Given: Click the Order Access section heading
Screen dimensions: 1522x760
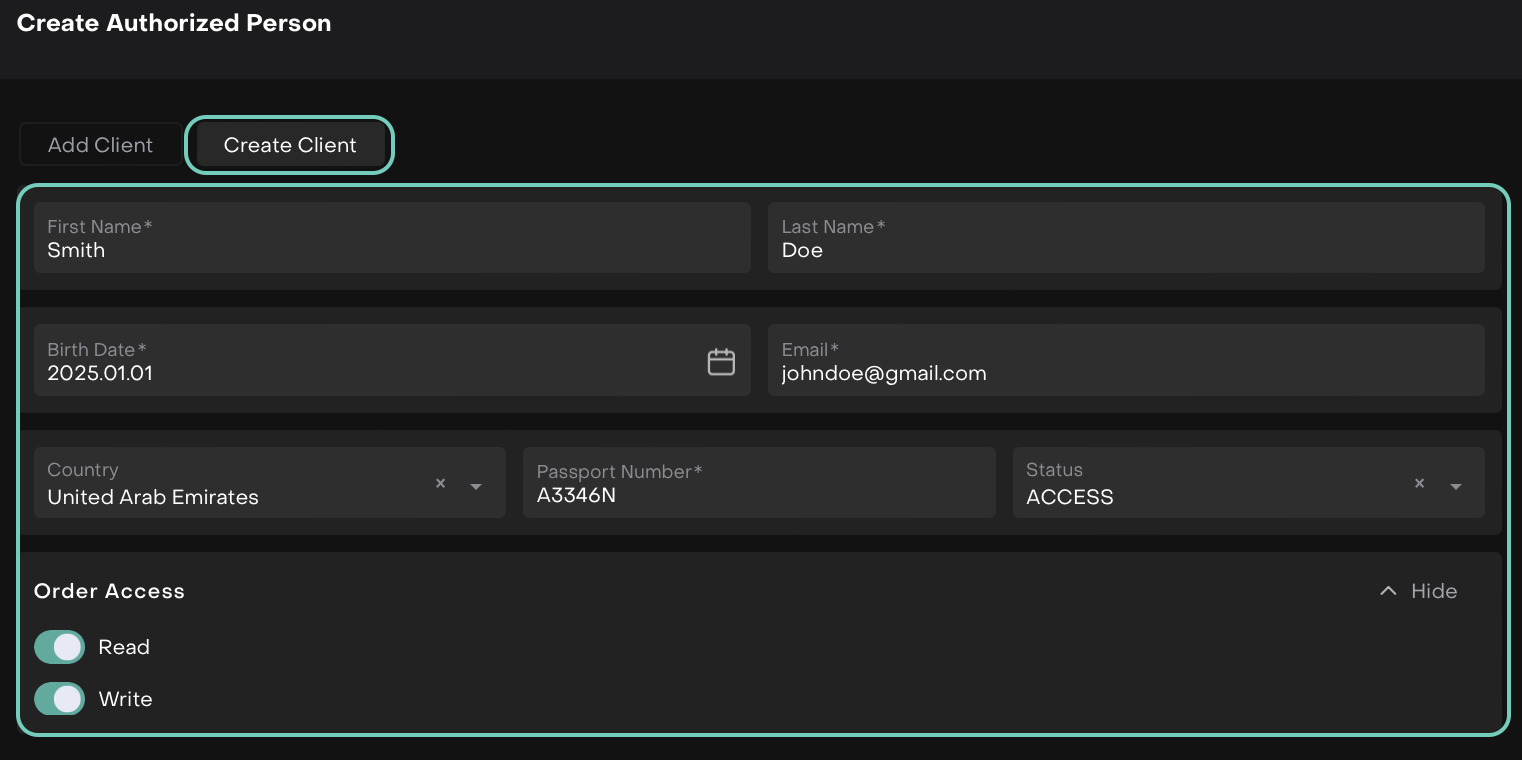Looking at the screenshot, I should click(109, 591).
